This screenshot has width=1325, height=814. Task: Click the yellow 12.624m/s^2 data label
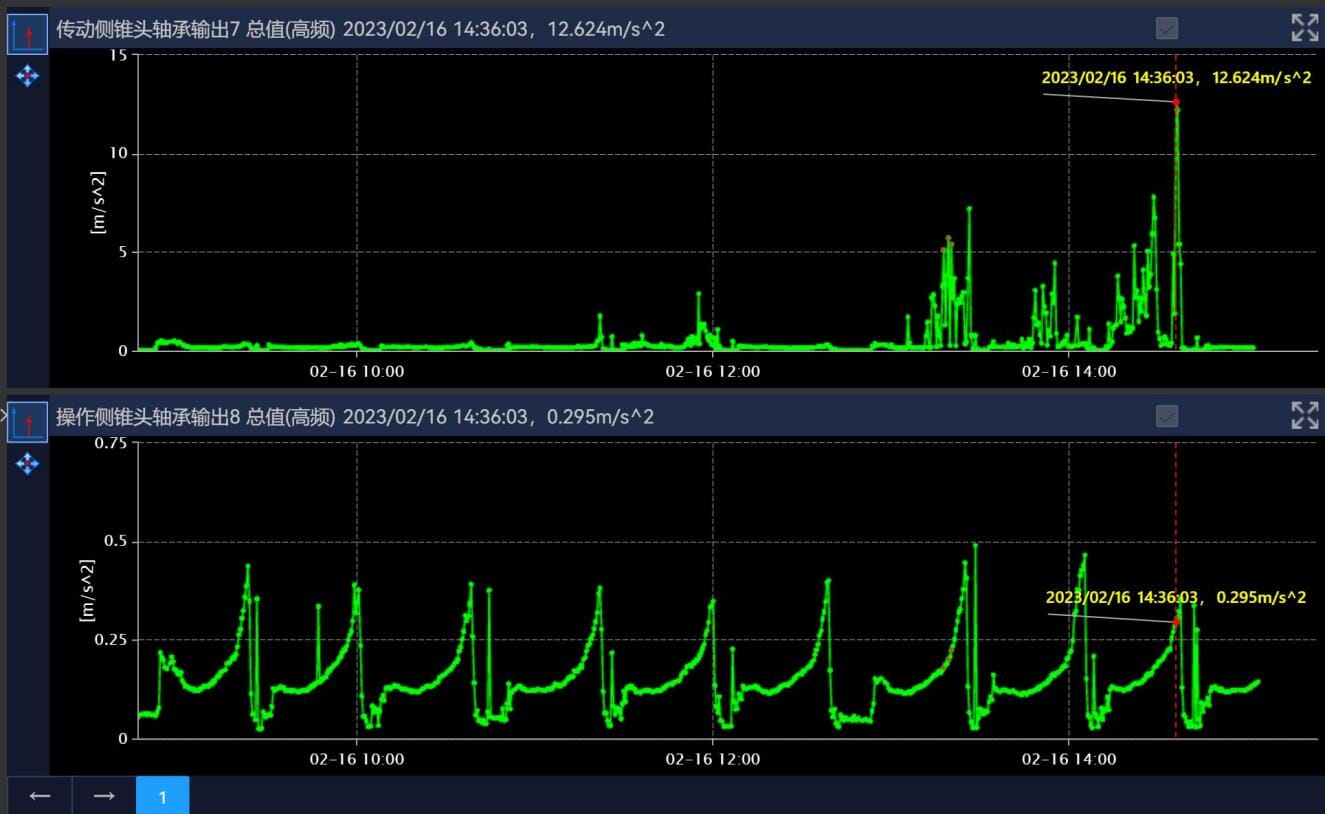pos(1176,78)
